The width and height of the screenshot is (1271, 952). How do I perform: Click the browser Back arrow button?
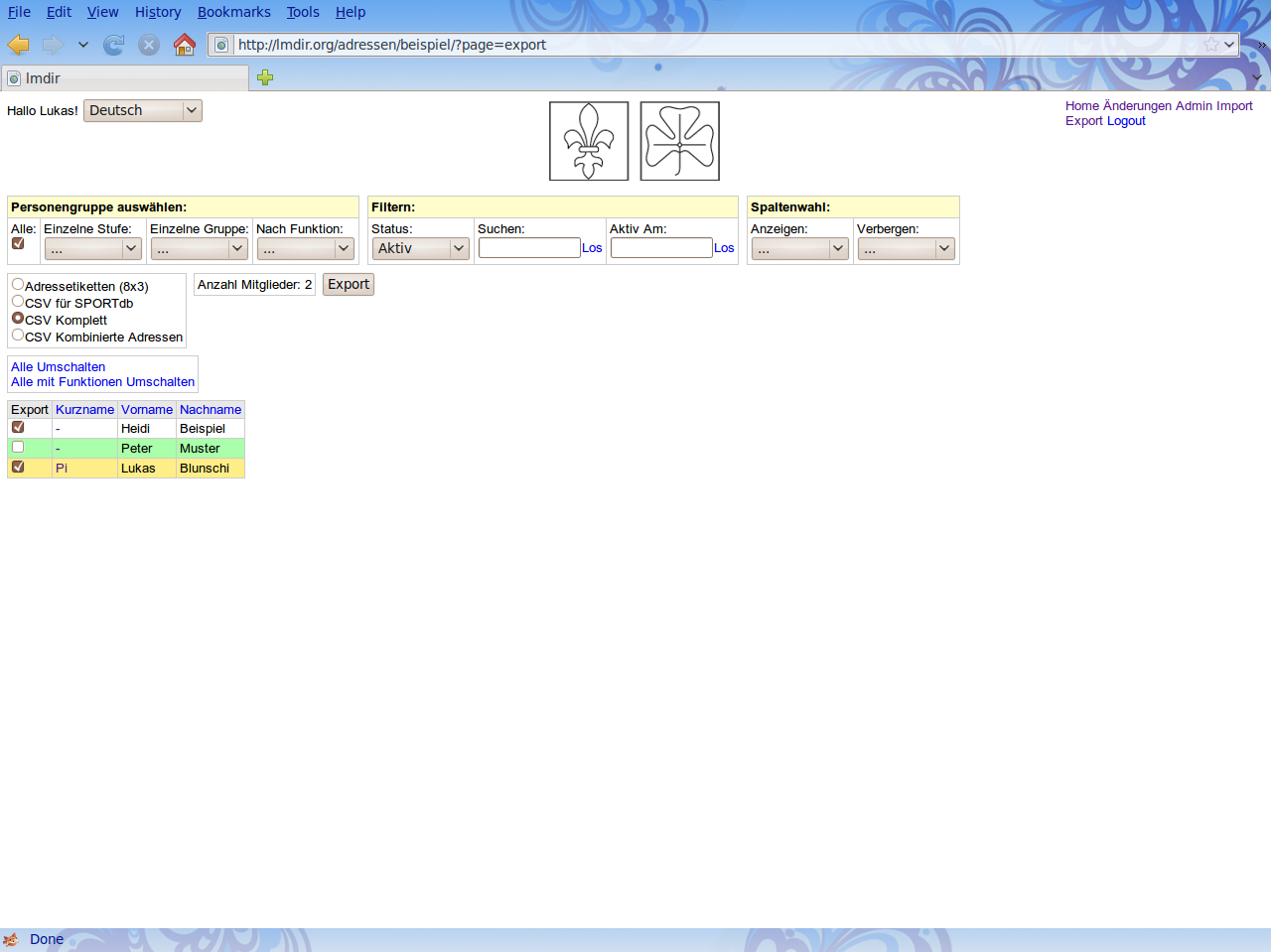click(x=18, y=45)
